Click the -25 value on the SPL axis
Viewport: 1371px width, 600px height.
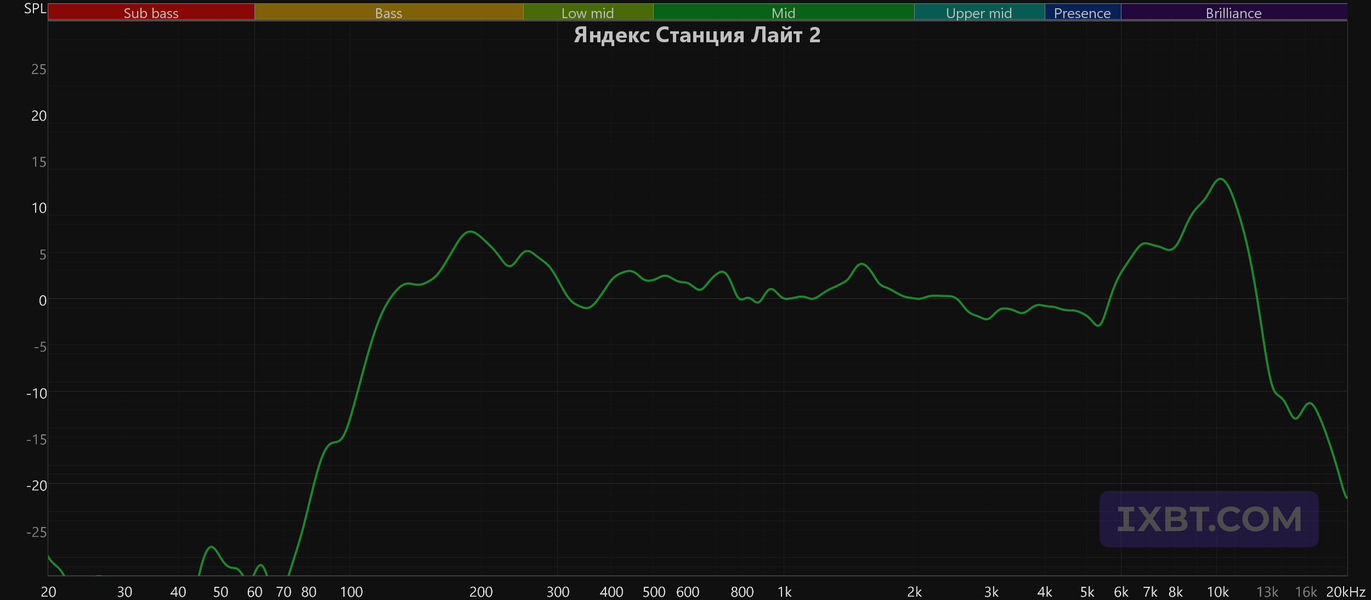pos(37,531)
